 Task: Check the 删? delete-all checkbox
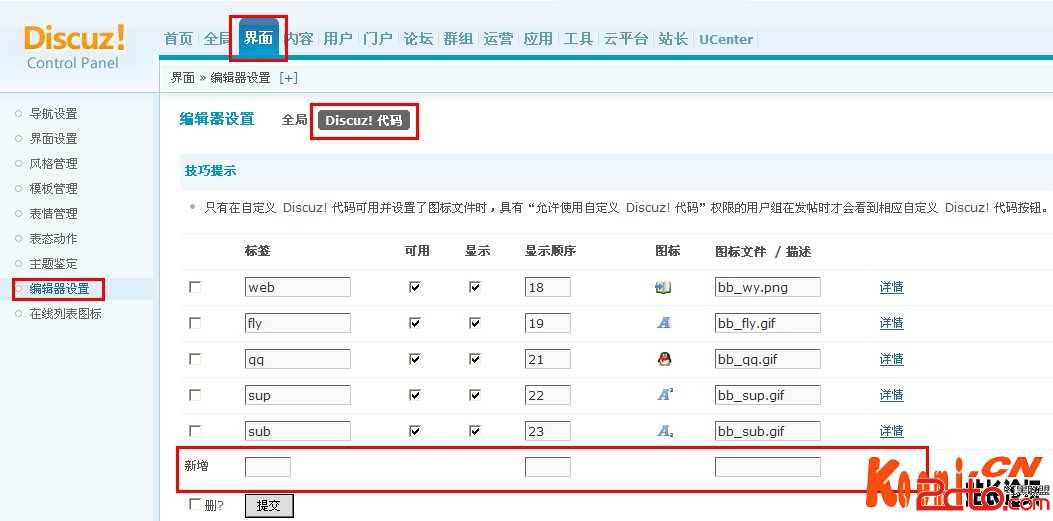point(195,504)
